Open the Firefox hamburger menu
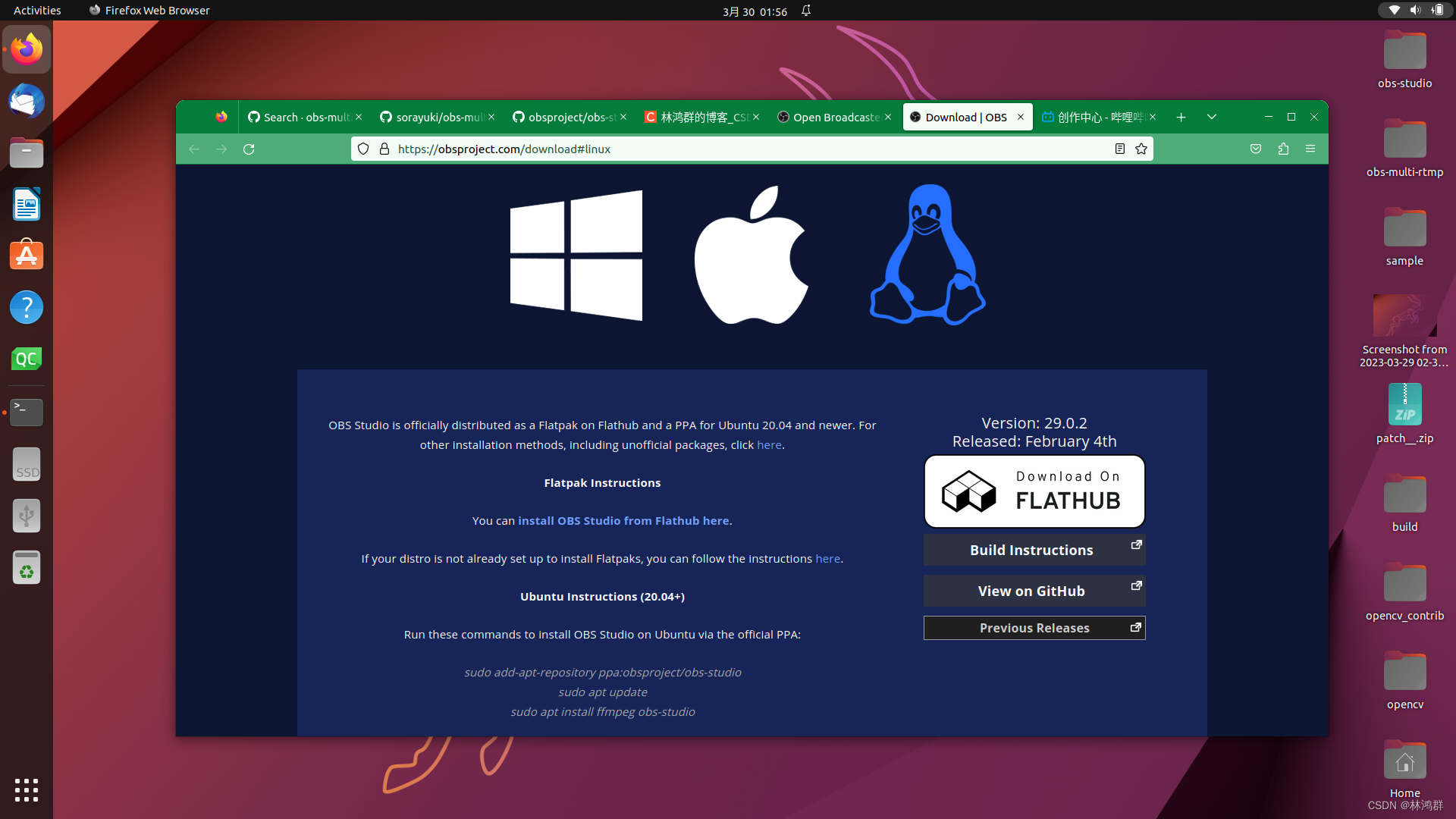This screenshot has width=1456, height=819. pos(1310,149)
